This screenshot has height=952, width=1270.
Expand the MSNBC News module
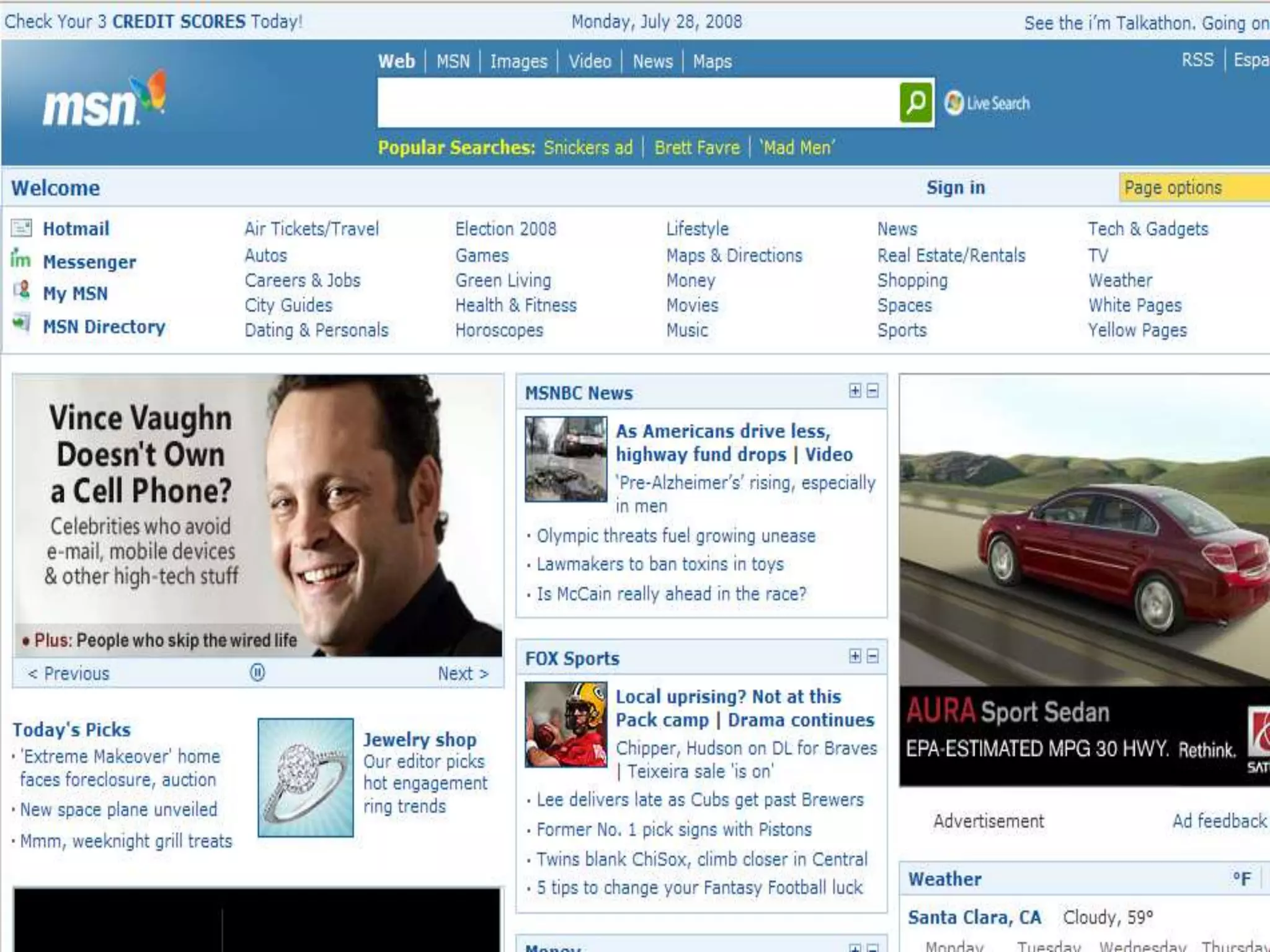click(x=855, y=390)
